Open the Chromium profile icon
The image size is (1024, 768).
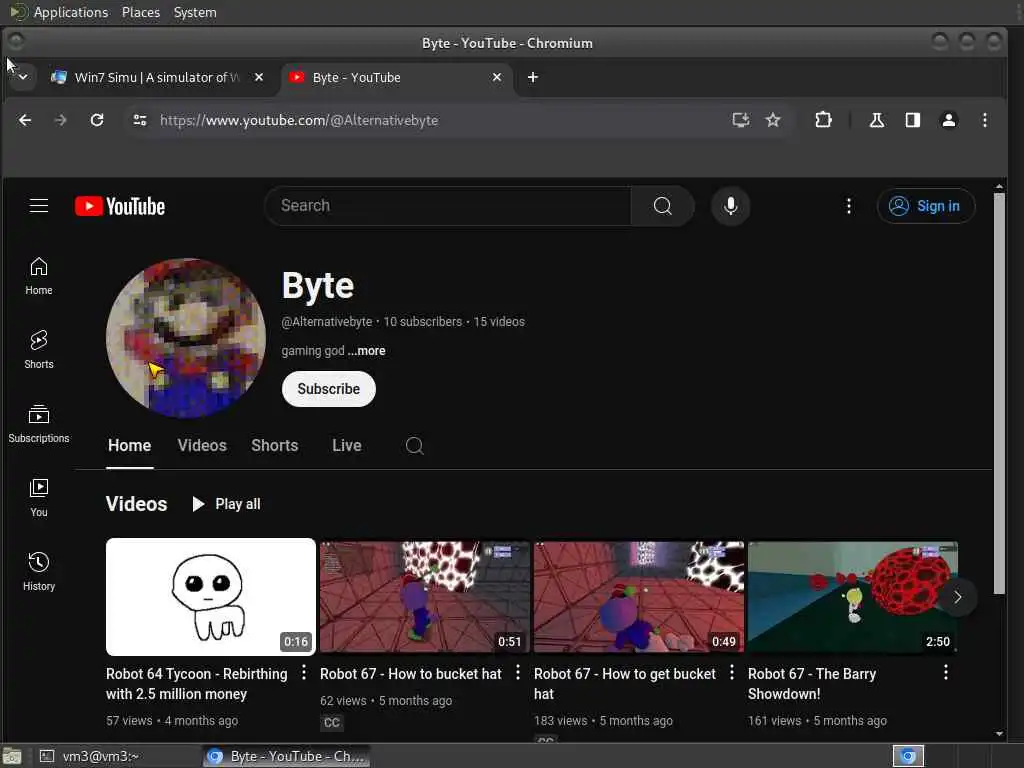[948, 120]
